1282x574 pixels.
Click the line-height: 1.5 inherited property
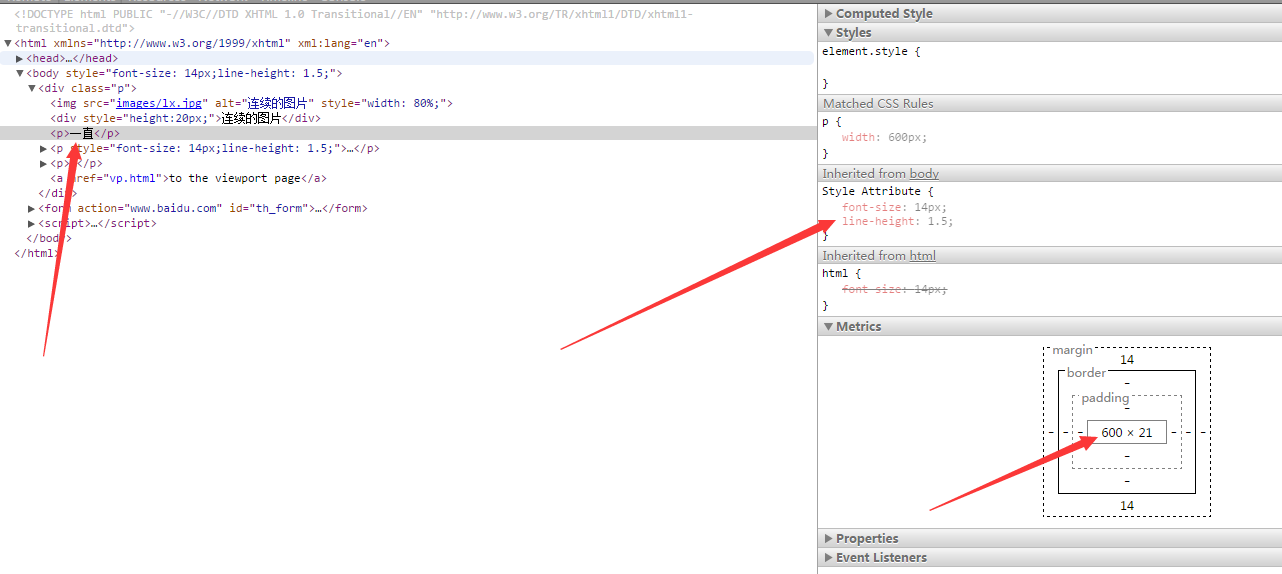click(x=897, y=222)
